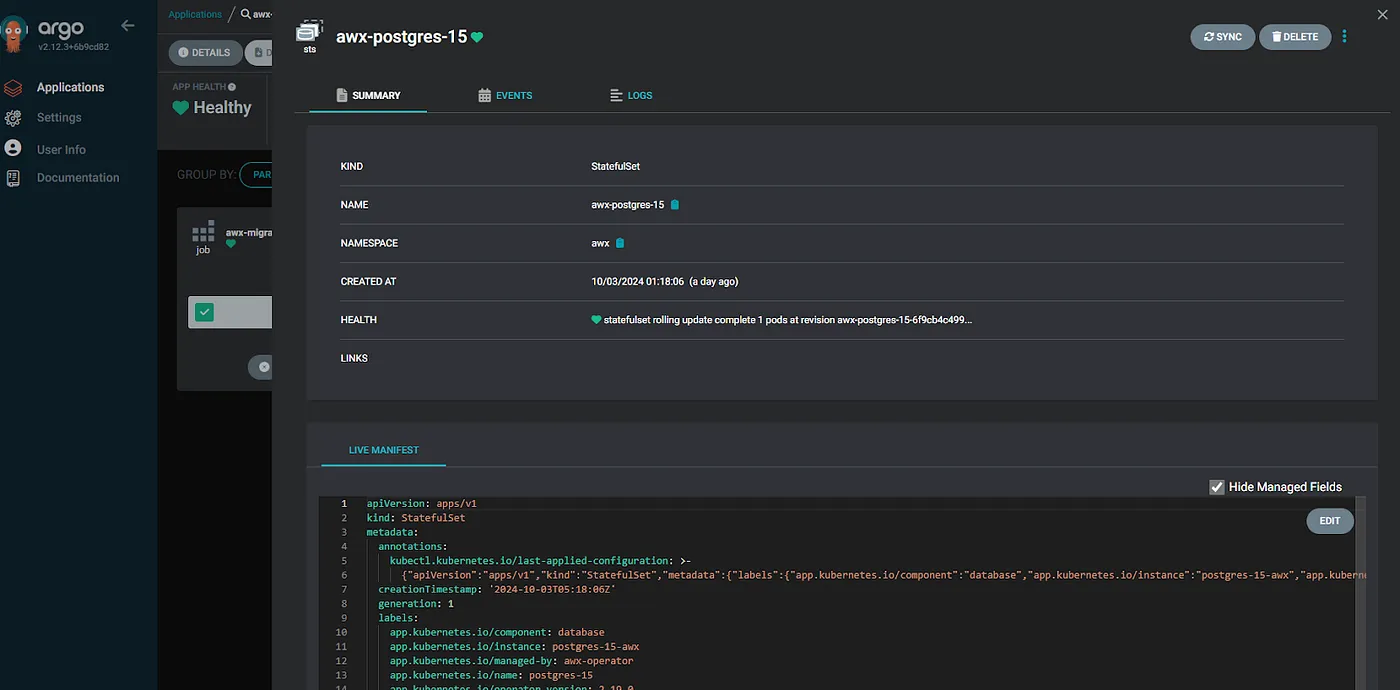Open the three-dot more actions menu
Screen dimensions: 1400x690
coord(1344,37)
